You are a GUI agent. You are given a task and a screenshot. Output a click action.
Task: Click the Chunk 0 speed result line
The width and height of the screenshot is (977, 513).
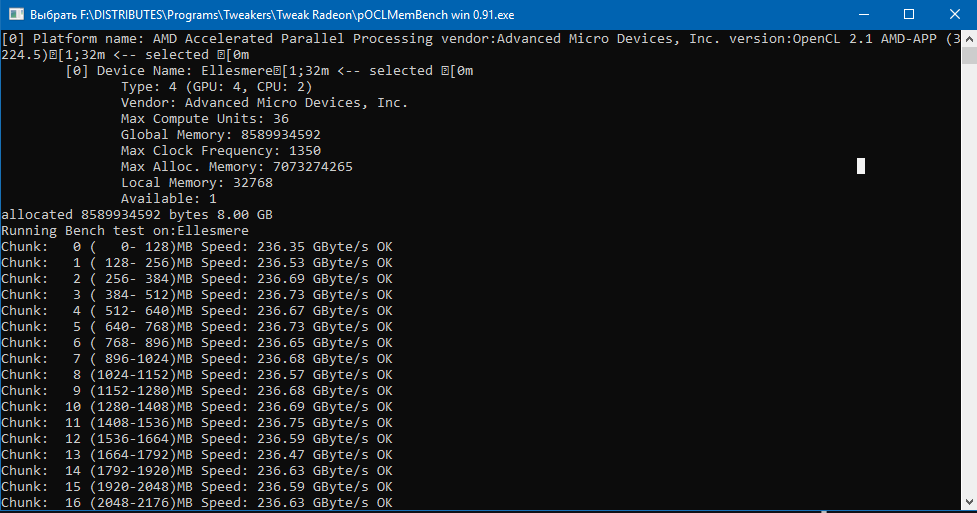196,247
